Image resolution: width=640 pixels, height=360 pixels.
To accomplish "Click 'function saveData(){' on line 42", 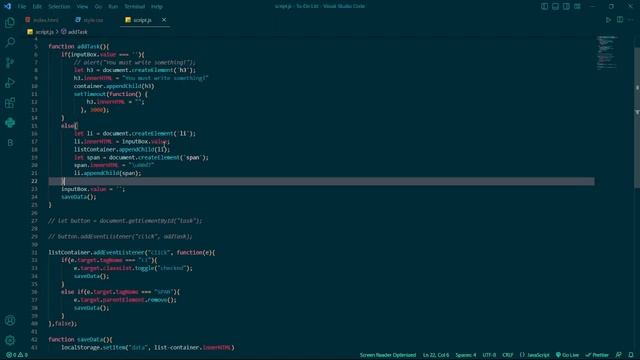I will (x=80, y=340).
